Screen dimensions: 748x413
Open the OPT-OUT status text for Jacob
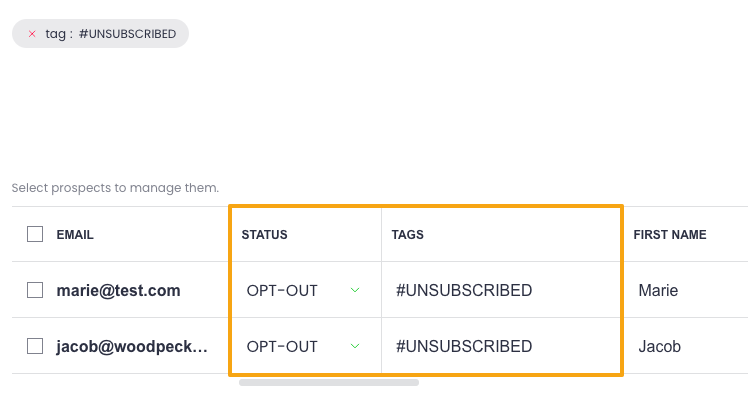coord(282,347)
